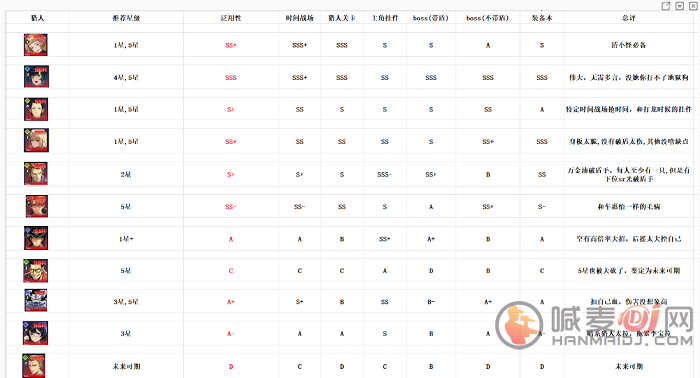
Task: Click the 特定时间战场抢时间 summary cell
Action: coord(629,109)
